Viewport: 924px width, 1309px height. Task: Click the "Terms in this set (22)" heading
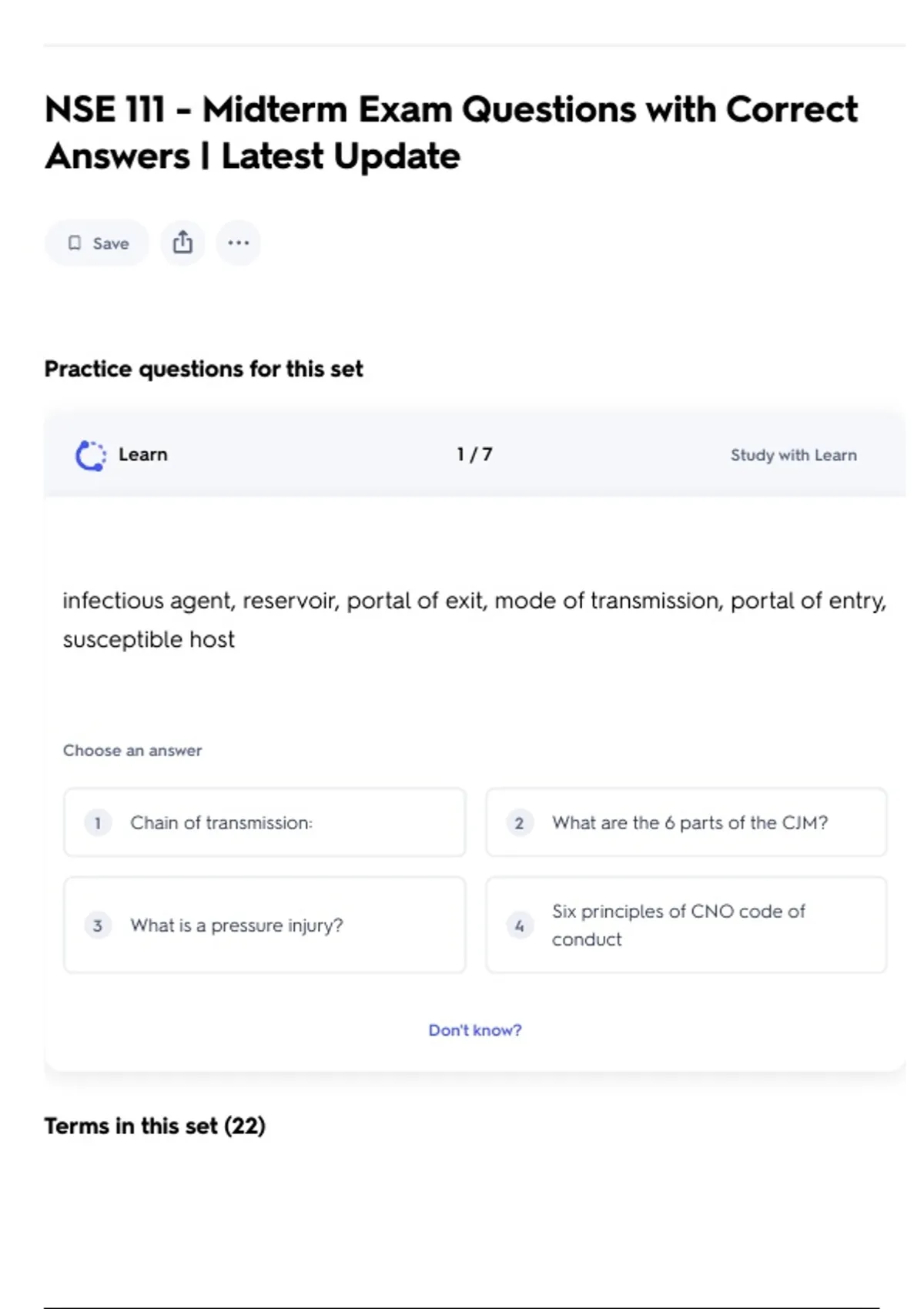click(x=155, y=1126)
